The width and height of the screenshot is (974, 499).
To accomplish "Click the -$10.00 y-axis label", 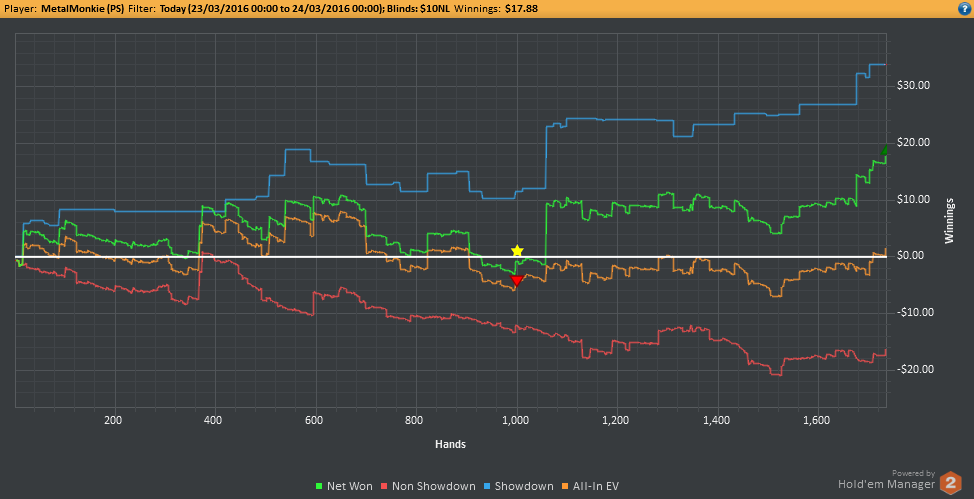I will tap(914, 312).
